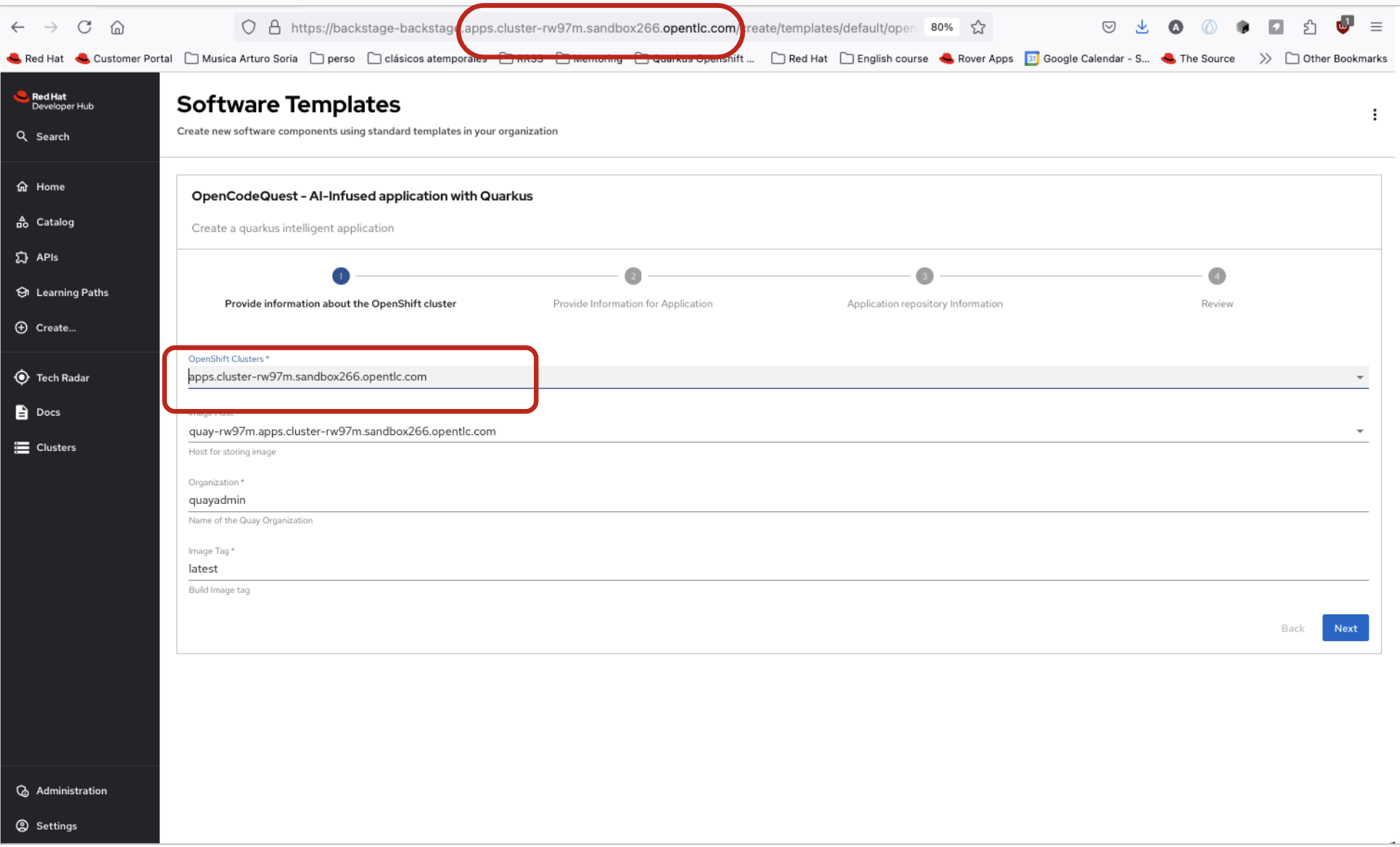This screenshot has width=1400, height=847.
Task: Click the browser forward arrow
Action: [51, 28]
